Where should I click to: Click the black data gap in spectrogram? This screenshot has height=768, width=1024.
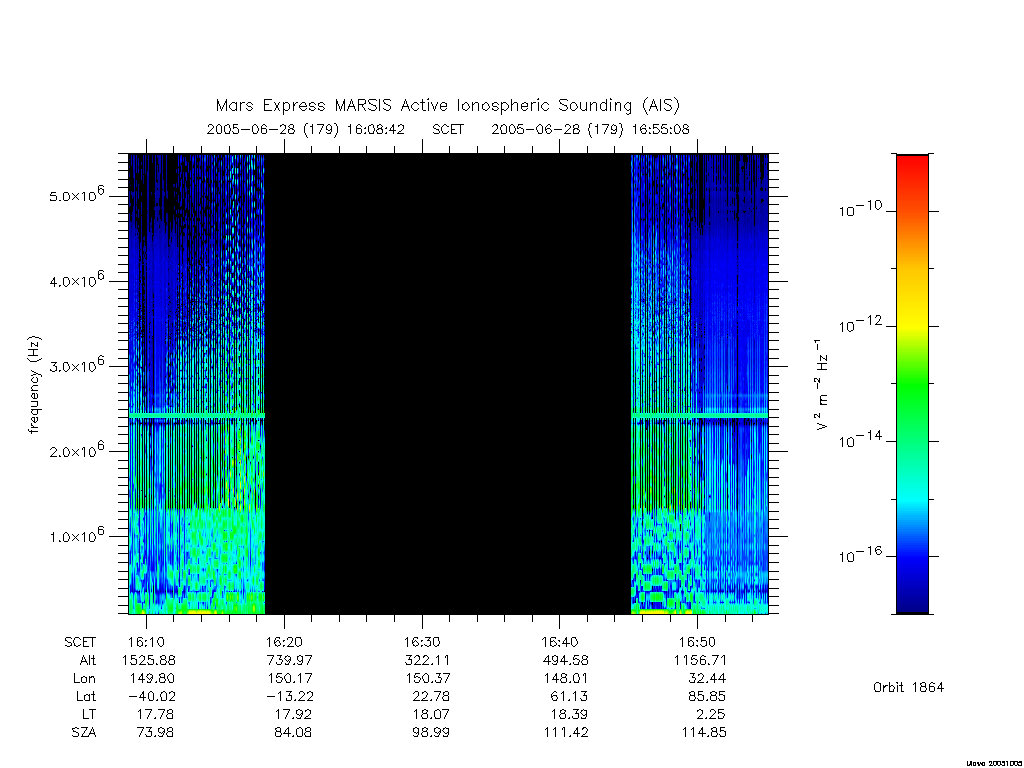click(448, 384)
